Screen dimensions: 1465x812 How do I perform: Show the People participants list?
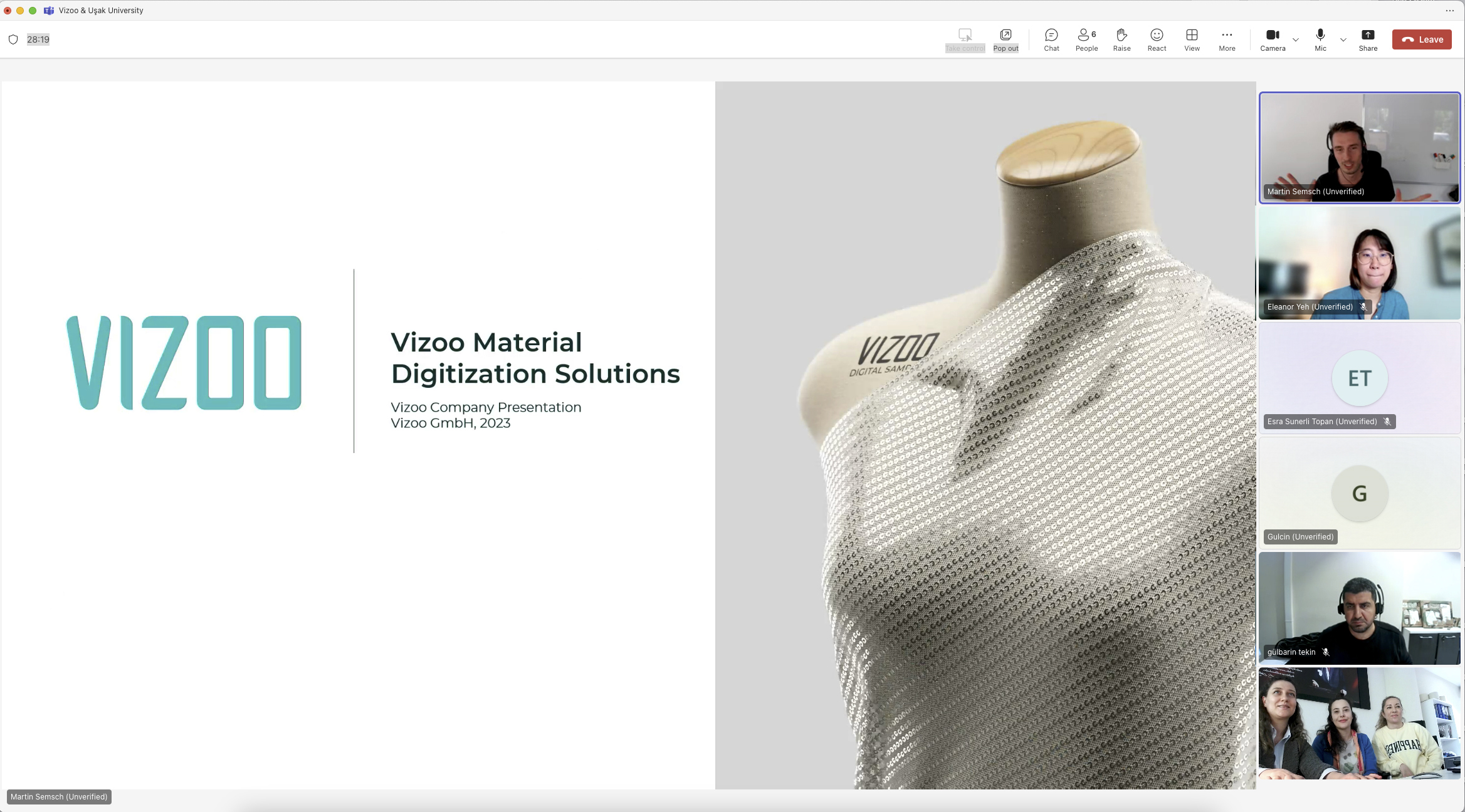pos(1086,39)
